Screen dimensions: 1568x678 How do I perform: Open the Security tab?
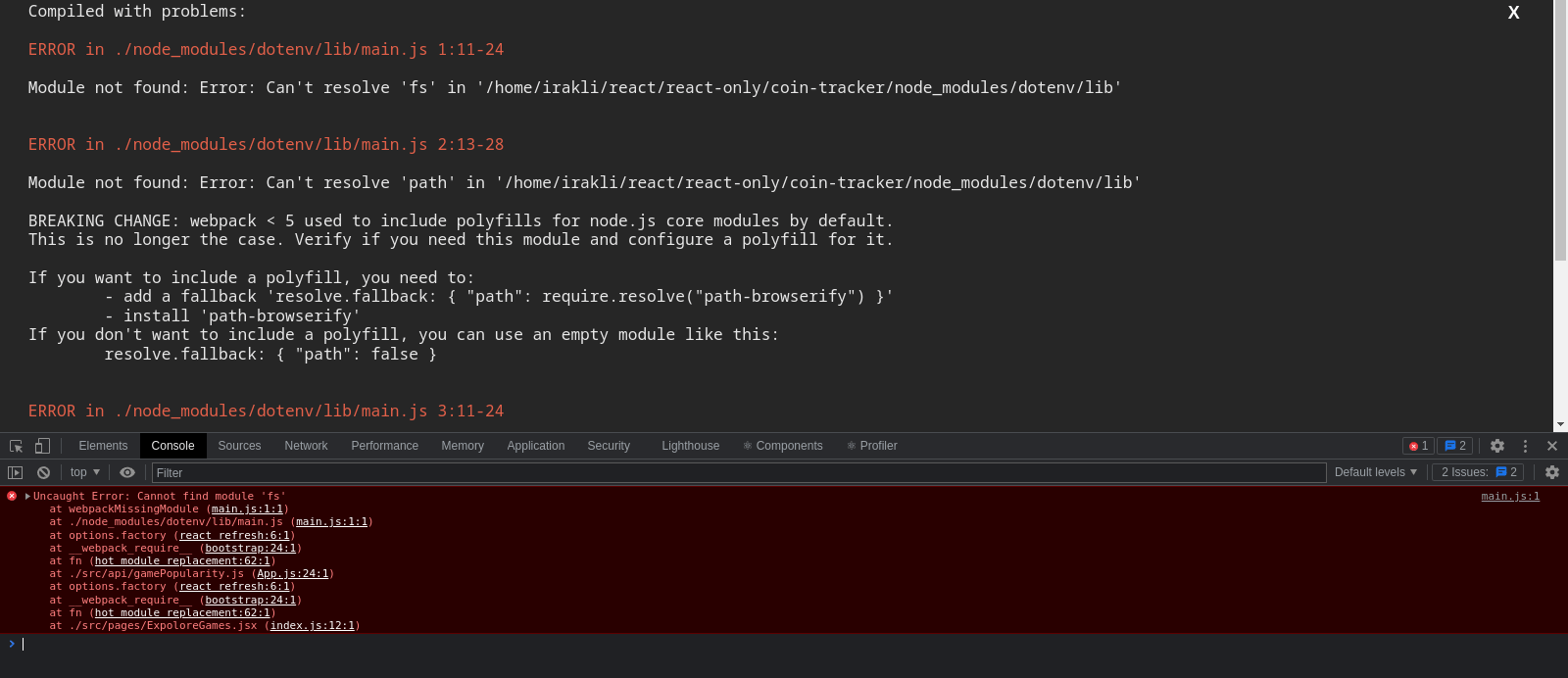609,446
